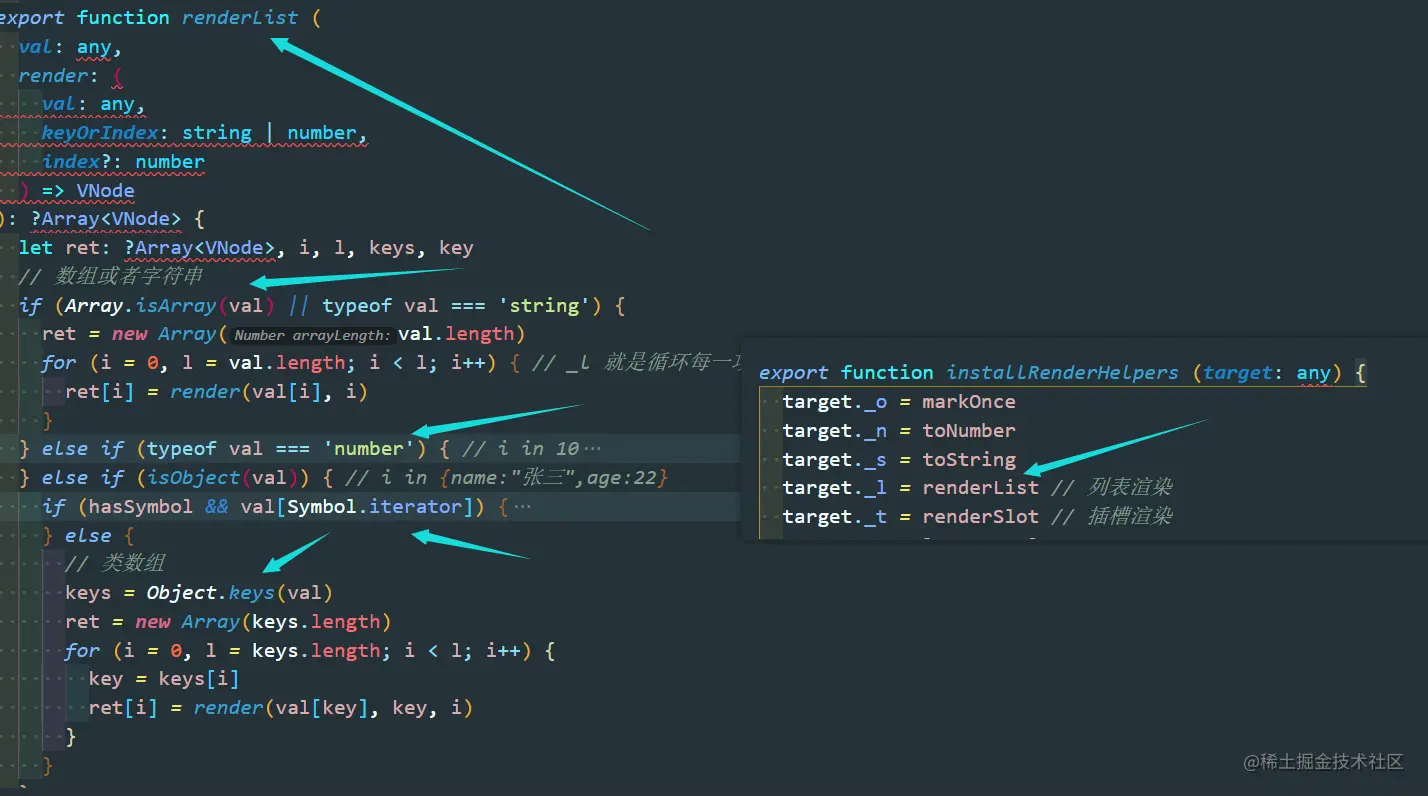
Task: Click the 'index?' optional parameter
Action: (x=82, y=162)
